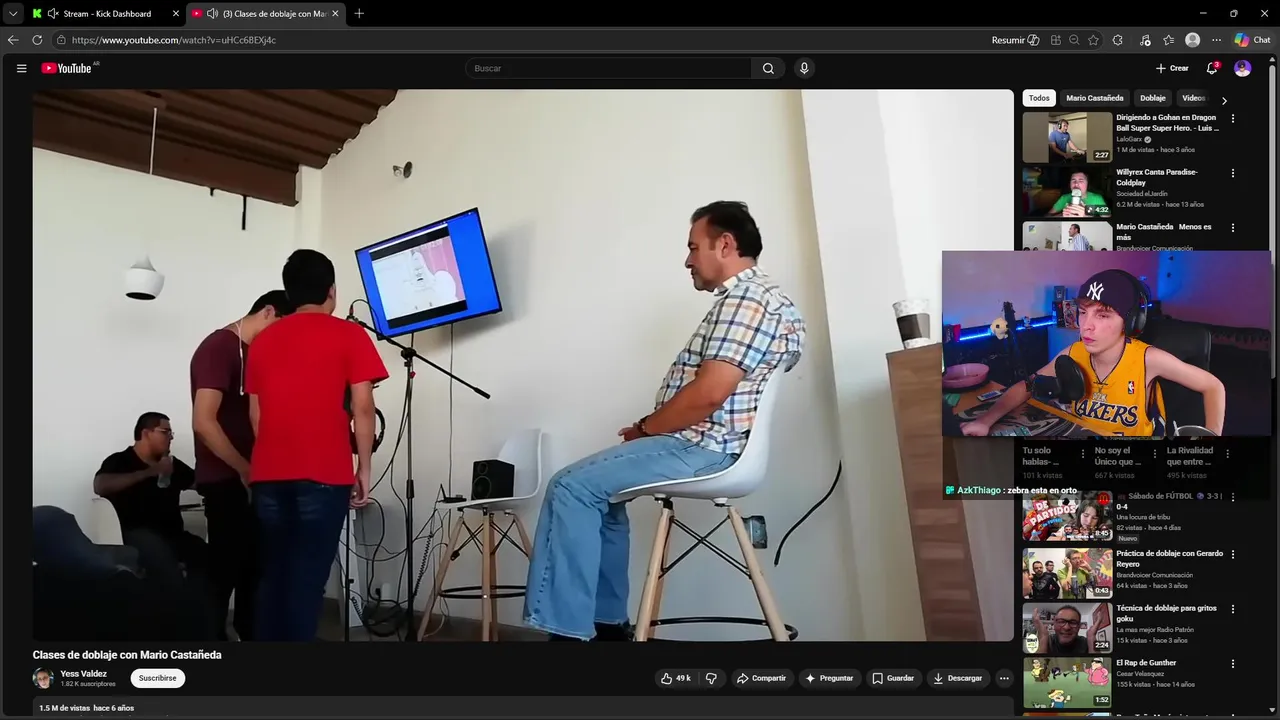Open a new browser tab

point(359,13)
